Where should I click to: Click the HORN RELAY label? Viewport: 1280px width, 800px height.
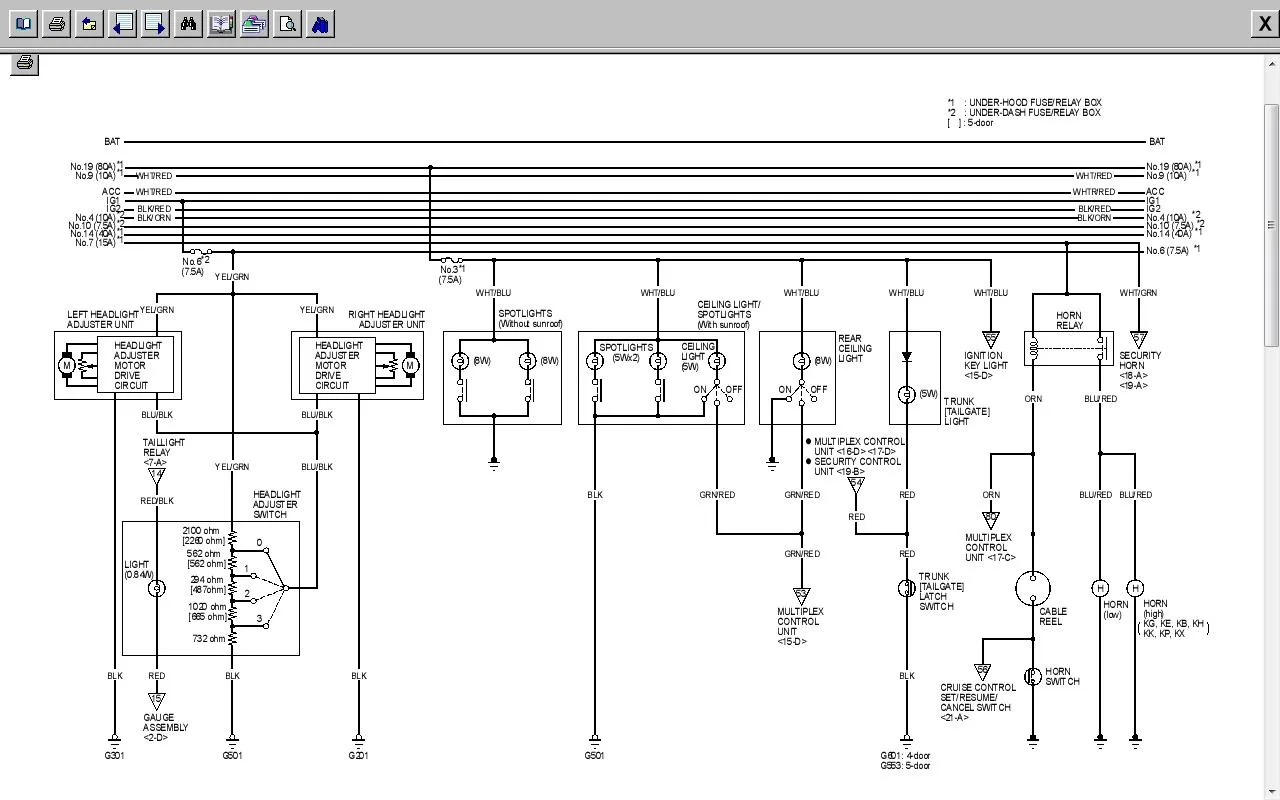click(x=1069, y=320)
